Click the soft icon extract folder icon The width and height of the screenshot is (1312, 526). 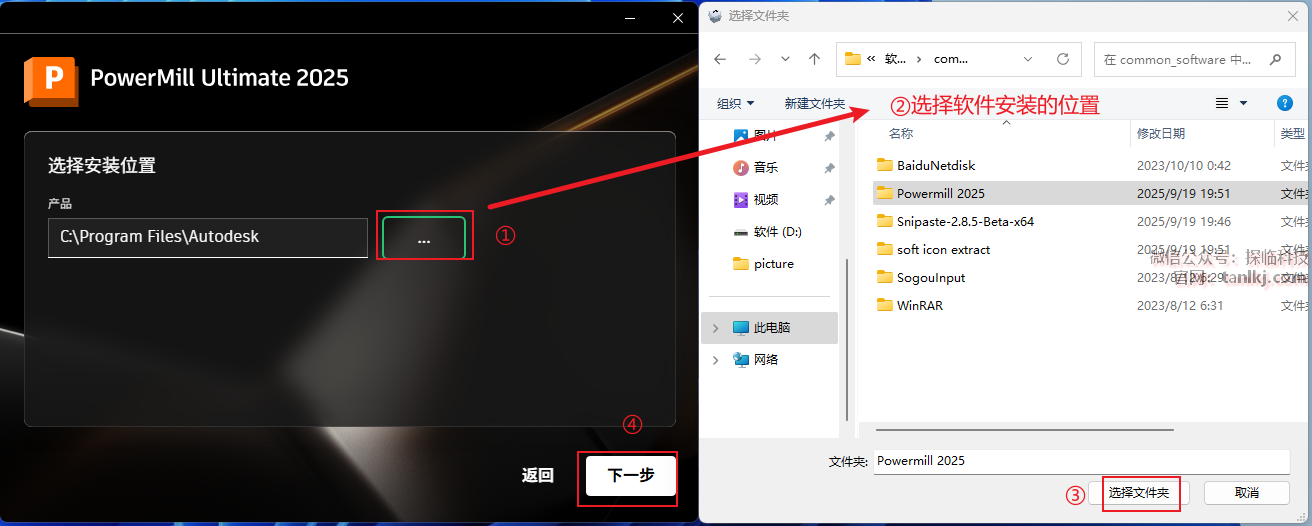point(884,249)
